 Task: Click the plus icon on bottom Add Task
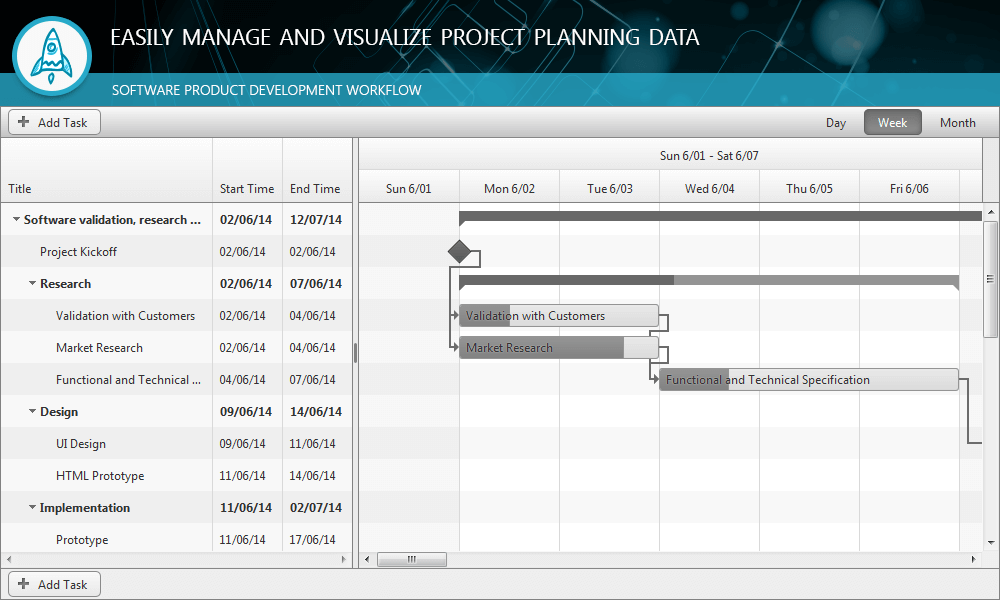coord(22,583)
